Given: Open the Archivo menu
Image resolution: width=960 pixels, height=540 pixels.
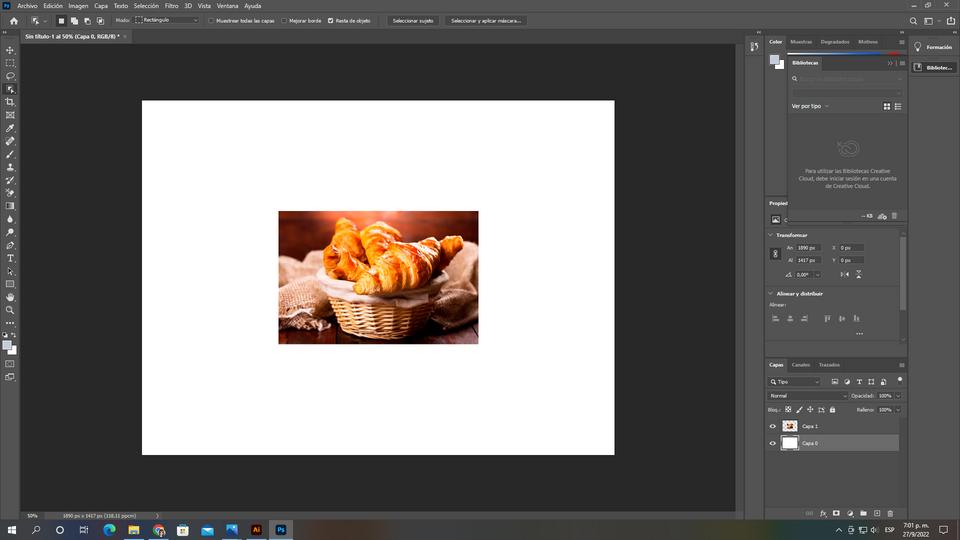Looking at the screenshot, I should tap(27, 6).
